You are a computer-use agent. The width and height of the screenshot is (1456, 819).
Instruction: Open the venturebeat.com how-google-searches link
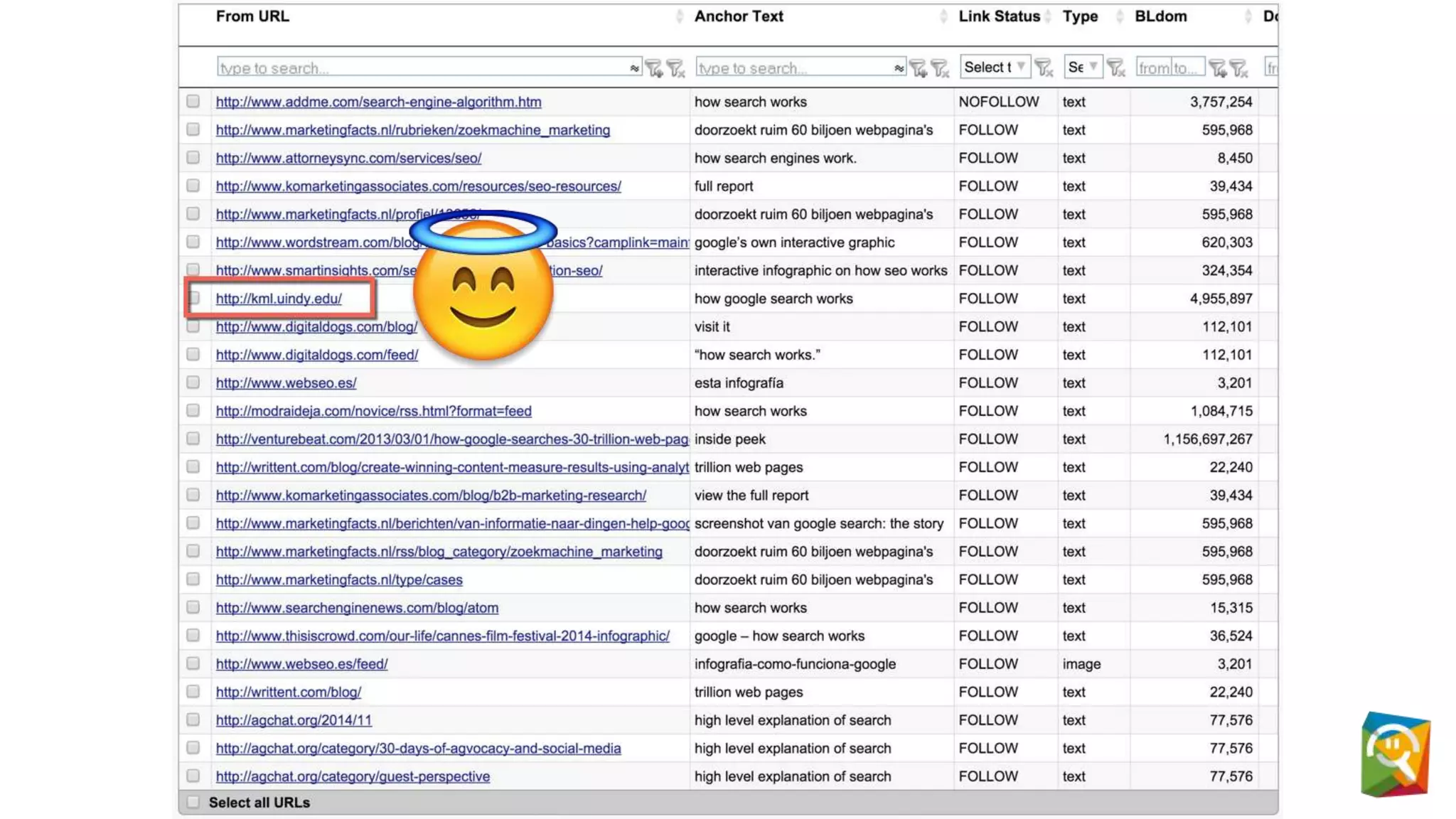pyautogui.click(x=451, y=439)
